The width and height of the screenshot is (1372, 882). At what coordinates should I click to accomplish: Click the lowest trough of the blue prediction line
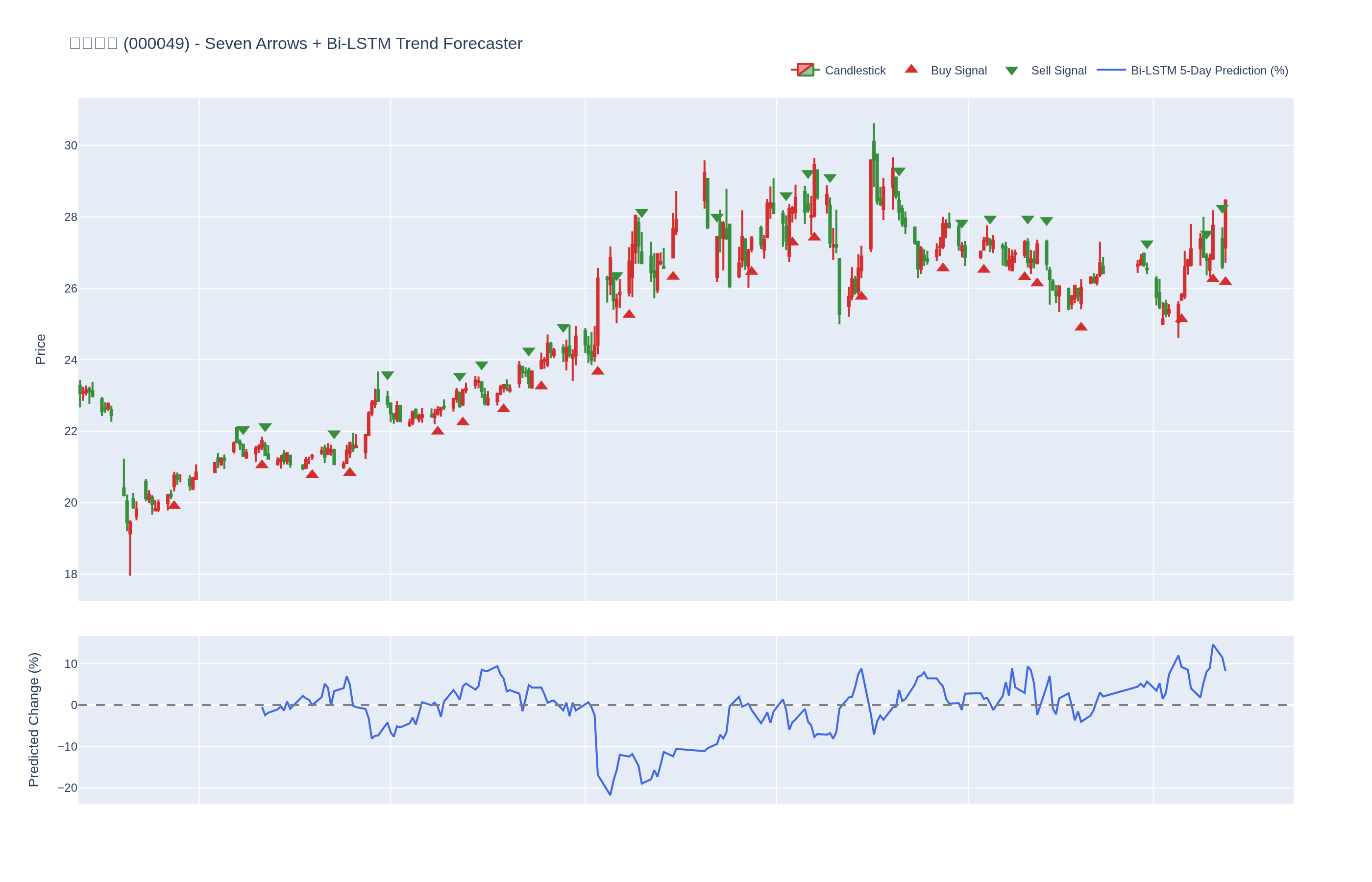pos(610,794)
